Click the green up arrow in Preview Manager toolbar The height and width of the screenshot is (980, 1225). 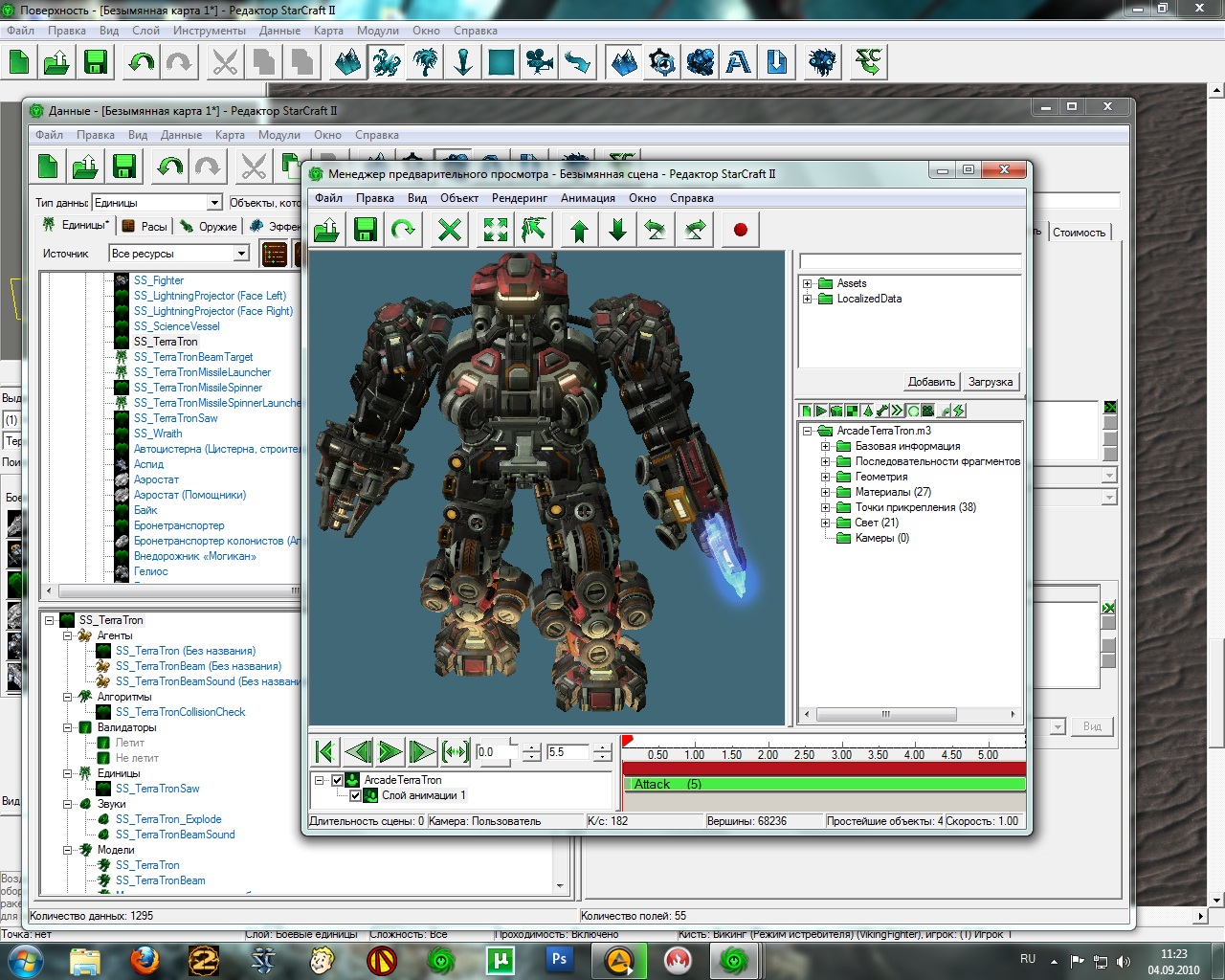click(x=580, y=230)
